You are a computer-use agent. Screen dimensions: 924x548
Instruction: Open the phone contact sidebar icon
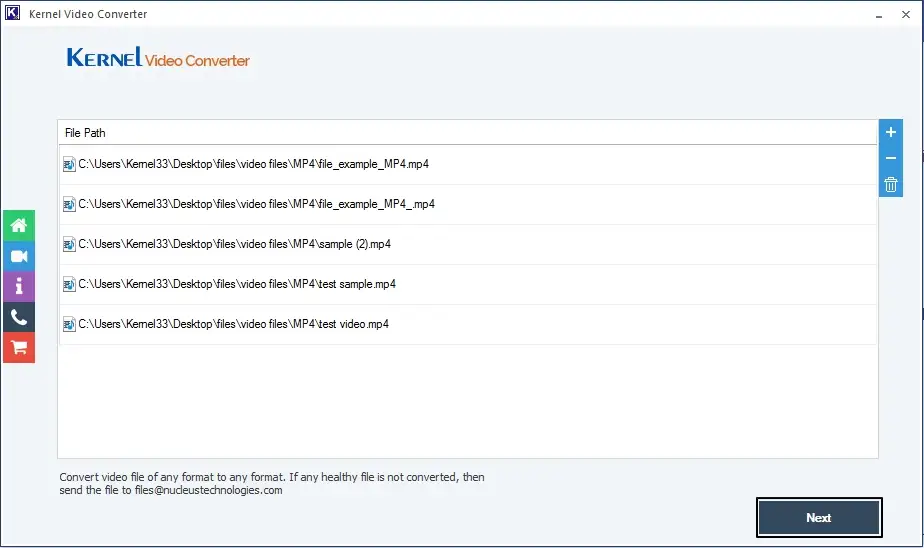[19, 317]
